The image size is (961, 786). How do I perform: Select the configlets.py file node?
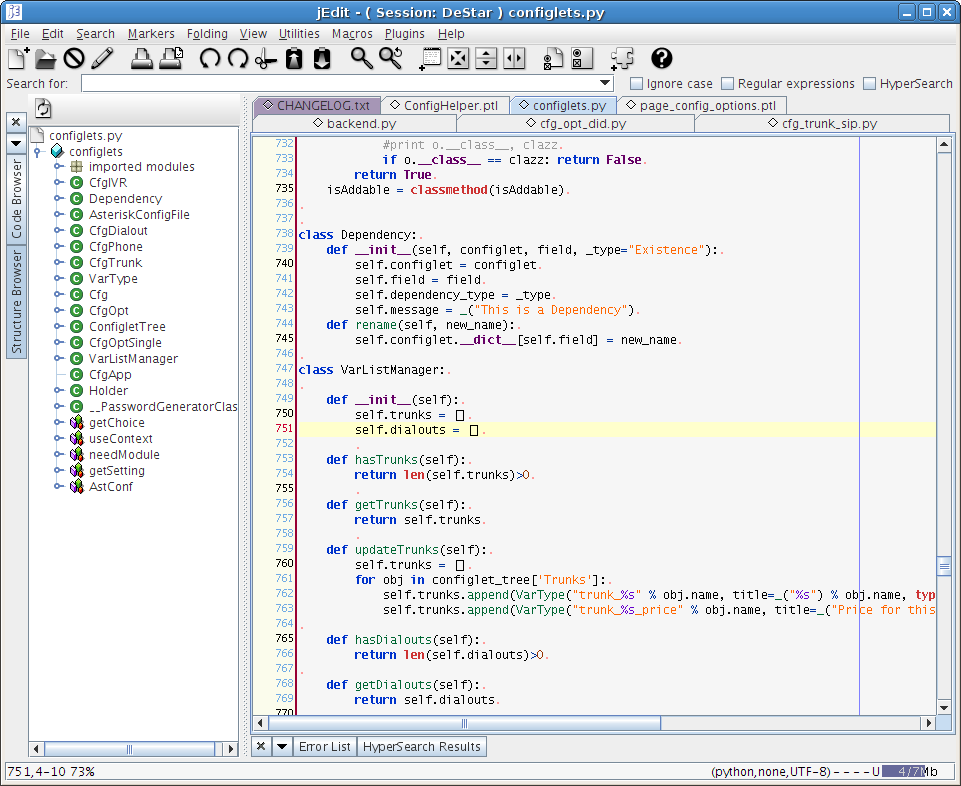tap(85, 135)
